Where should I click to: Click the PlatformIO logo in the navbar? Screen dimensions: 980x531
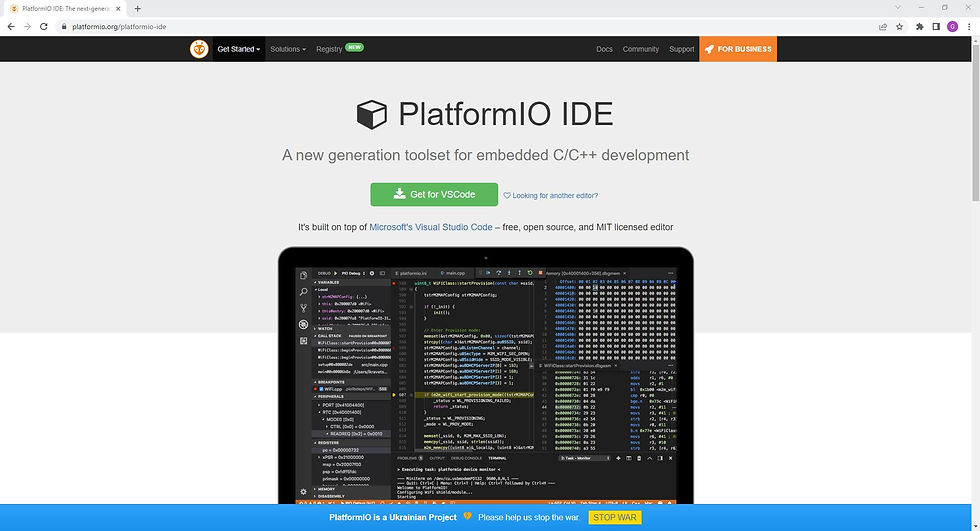[x=199, y=49]
